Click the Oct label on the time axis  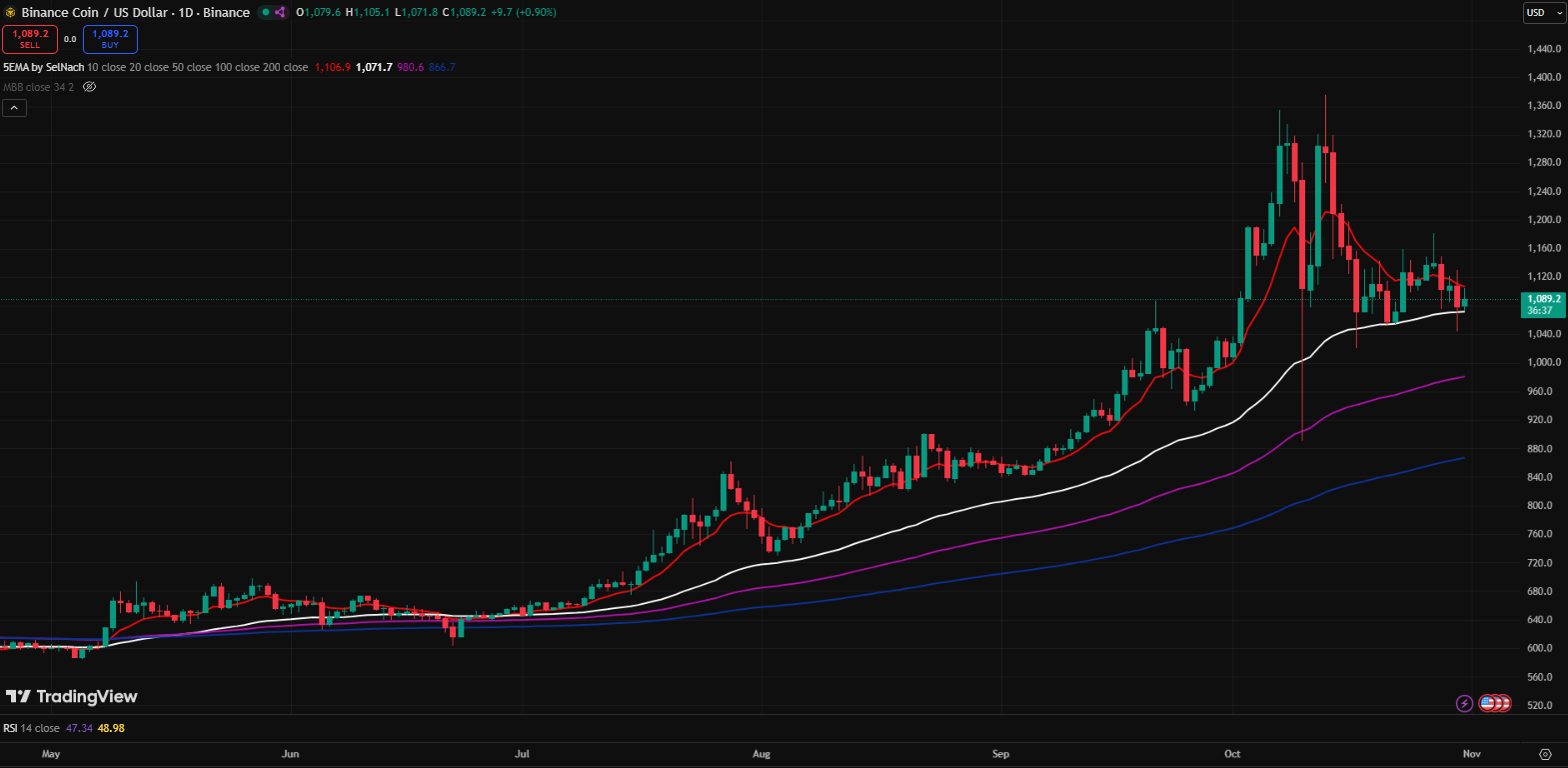pyautogui.click(x=1232, y=754)
